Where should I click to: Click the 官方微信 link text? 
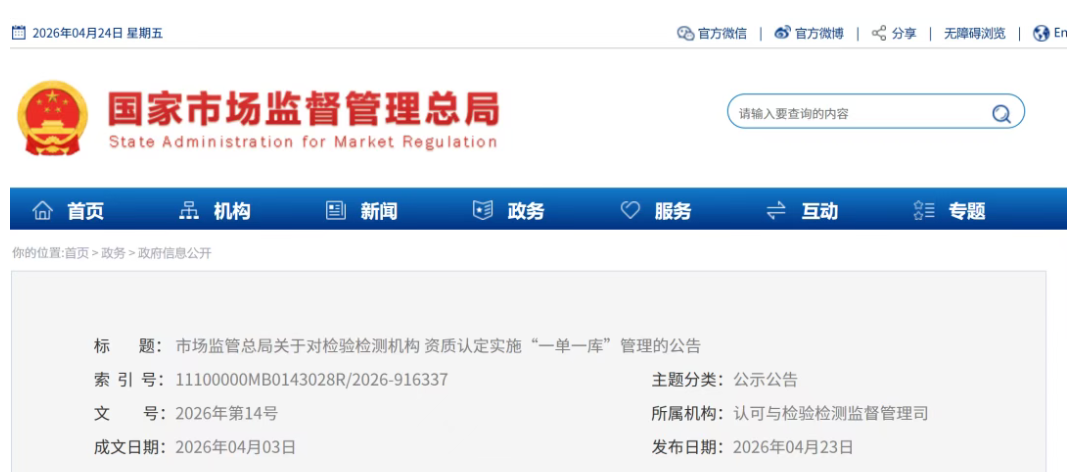(x=722, y=34)
